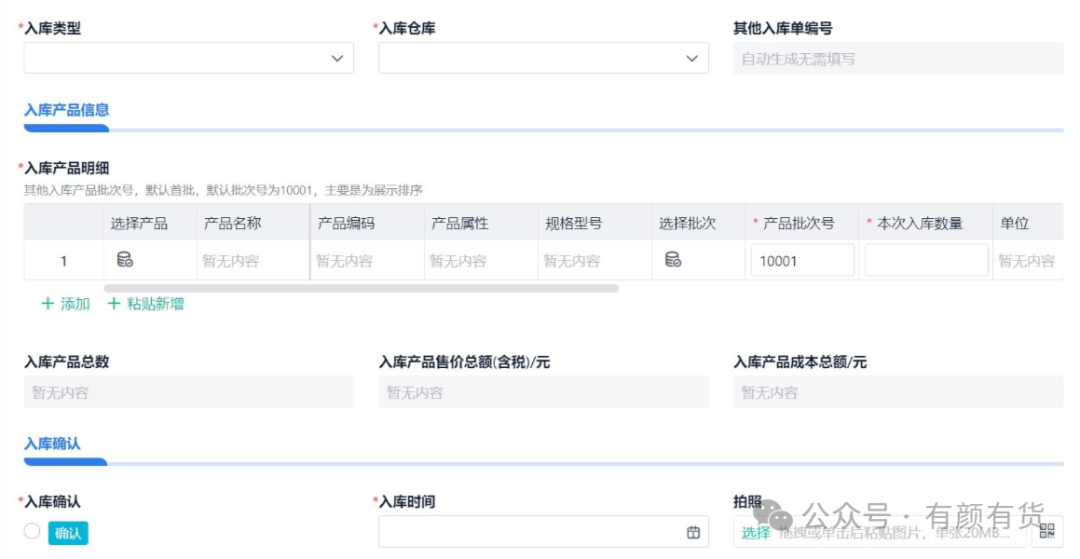
Task: Go to the 入库确认 section tab
Action: click(x=52, y=443)
